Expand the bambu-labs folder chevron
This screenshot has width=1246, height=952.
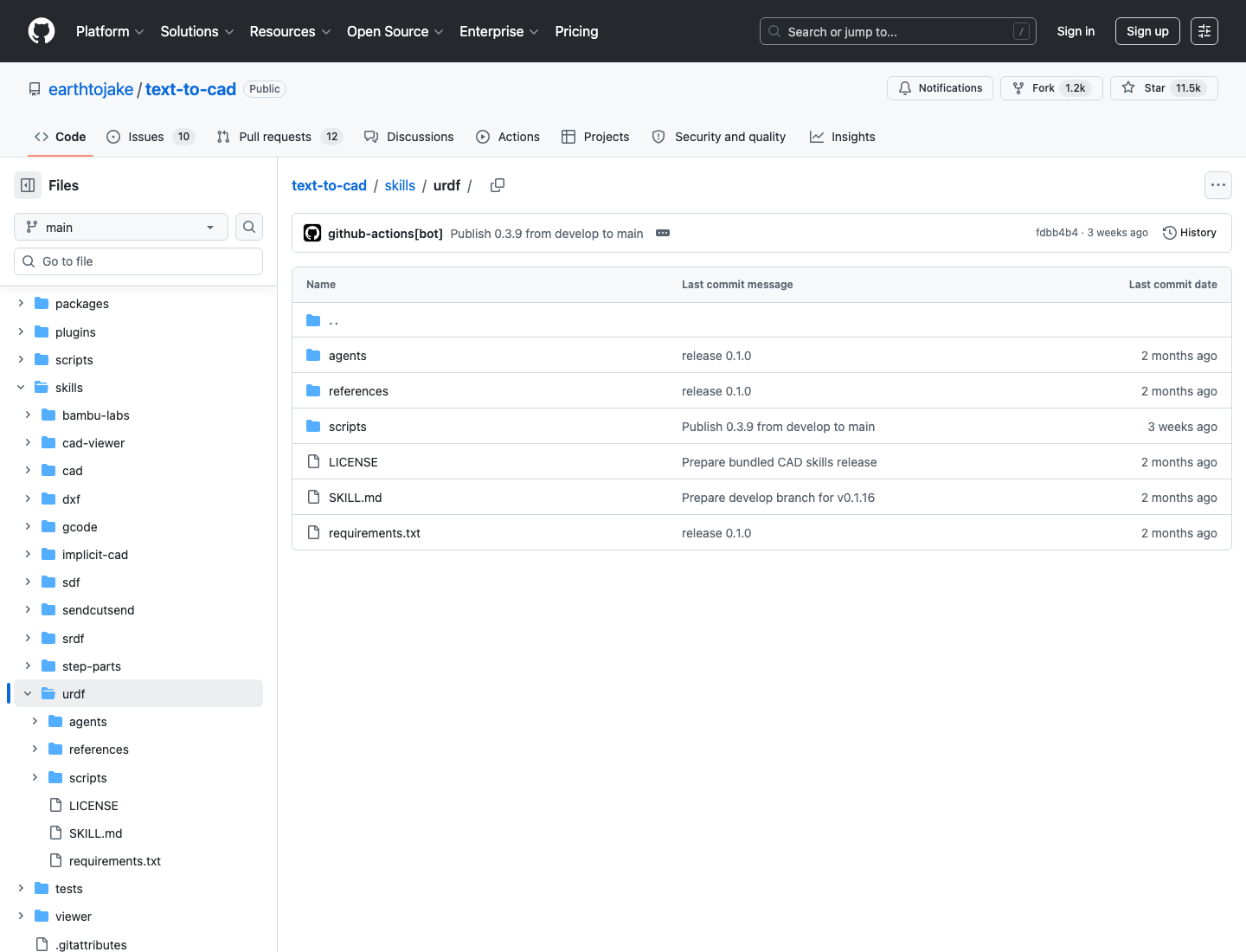pyautogui.click(x=28, y=415)
